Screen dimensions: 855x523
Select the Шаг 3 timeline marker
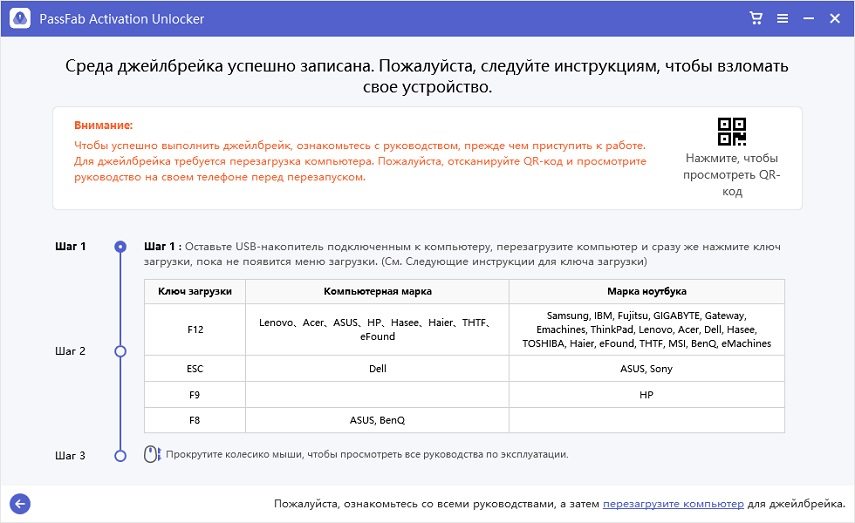[x=120, y=455]
